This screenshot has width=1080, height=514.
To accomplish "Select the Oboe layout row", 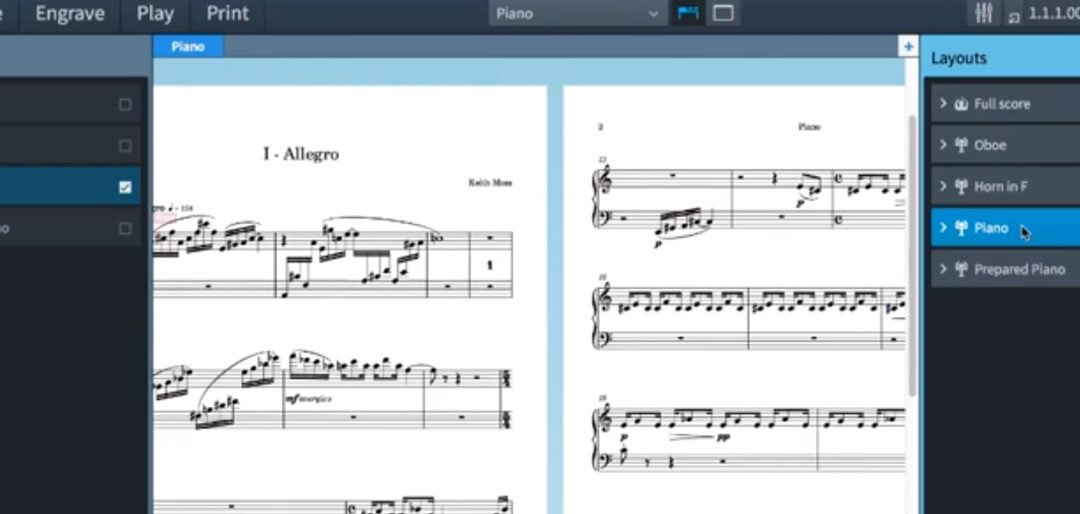I will (1006, 145).
